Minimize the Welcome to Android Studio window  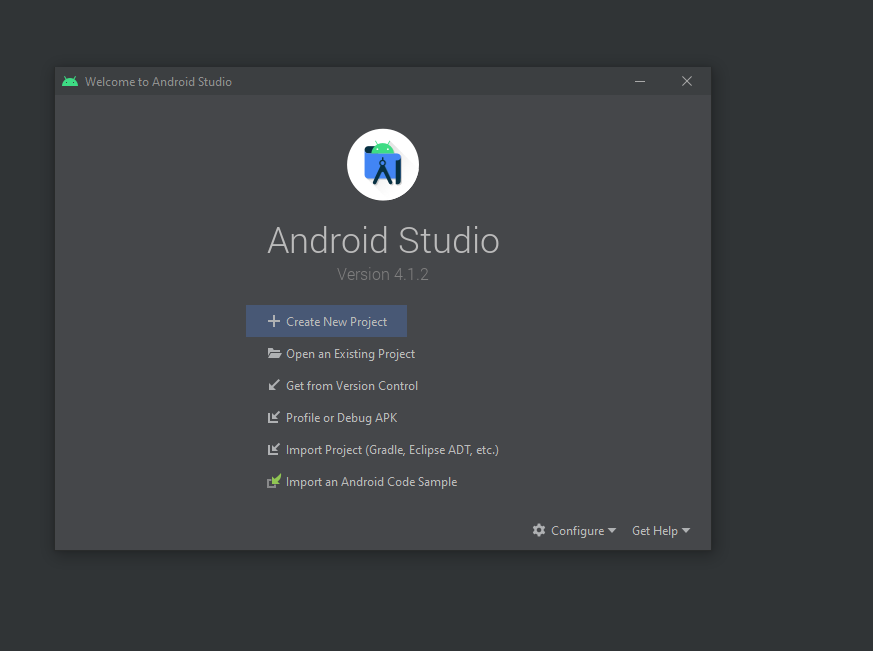pos(640,82)
